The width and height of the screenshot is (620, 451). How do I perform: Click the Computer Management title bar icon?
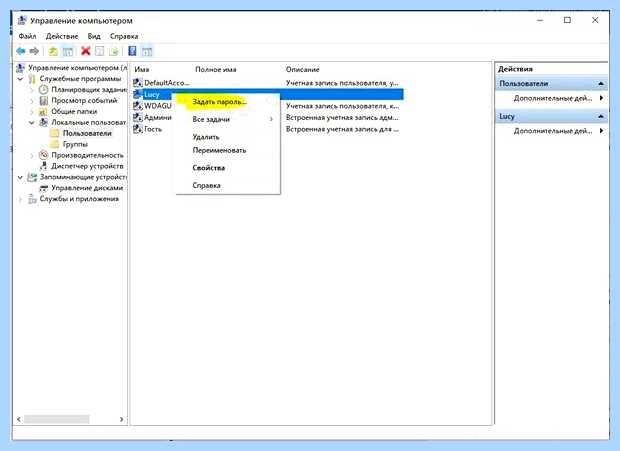click(x=22, y=20)
